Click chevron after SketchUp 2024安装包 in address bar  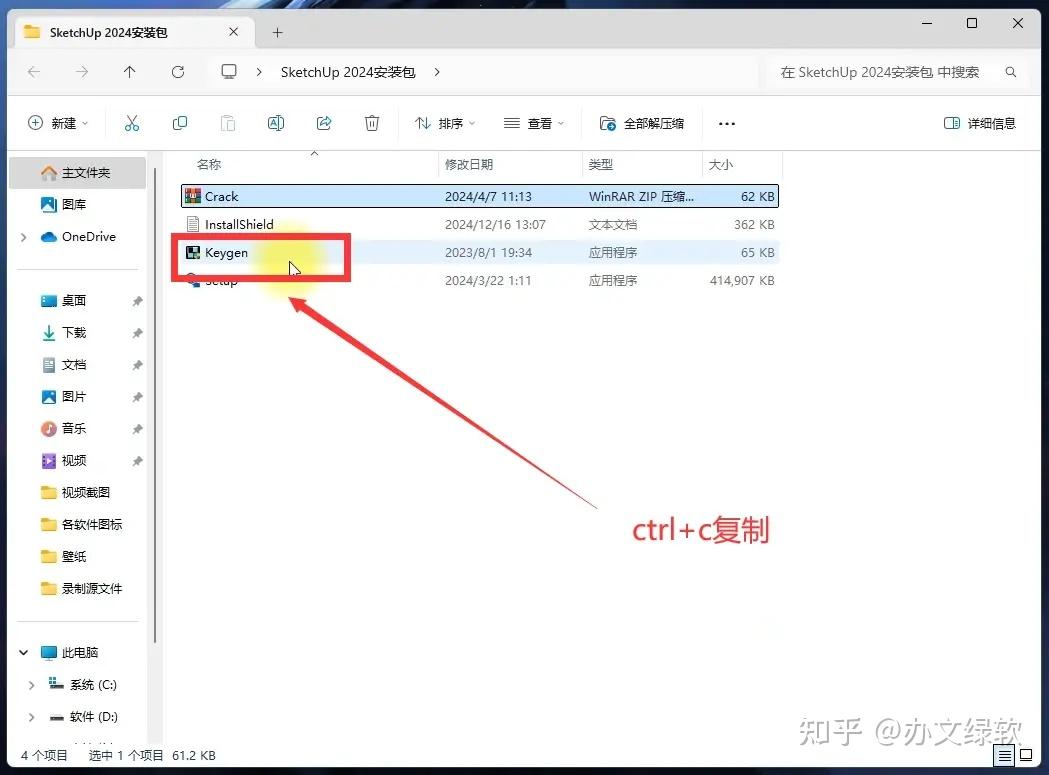click(437, 72)
